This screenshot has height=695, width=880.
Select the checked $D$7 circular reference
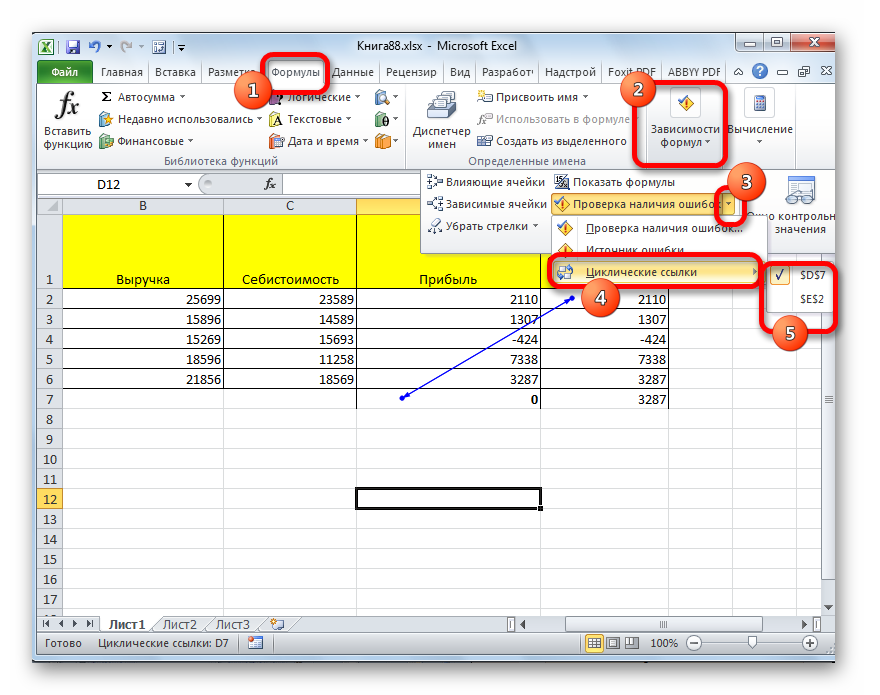point(811,275)
